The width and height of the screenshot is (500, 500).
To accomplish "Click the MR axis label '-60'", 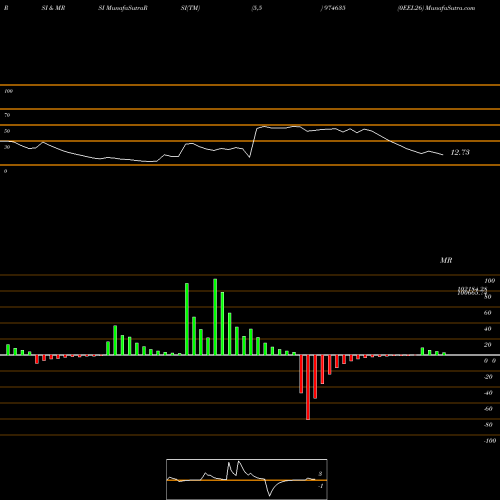I will [x=488, y=409].
